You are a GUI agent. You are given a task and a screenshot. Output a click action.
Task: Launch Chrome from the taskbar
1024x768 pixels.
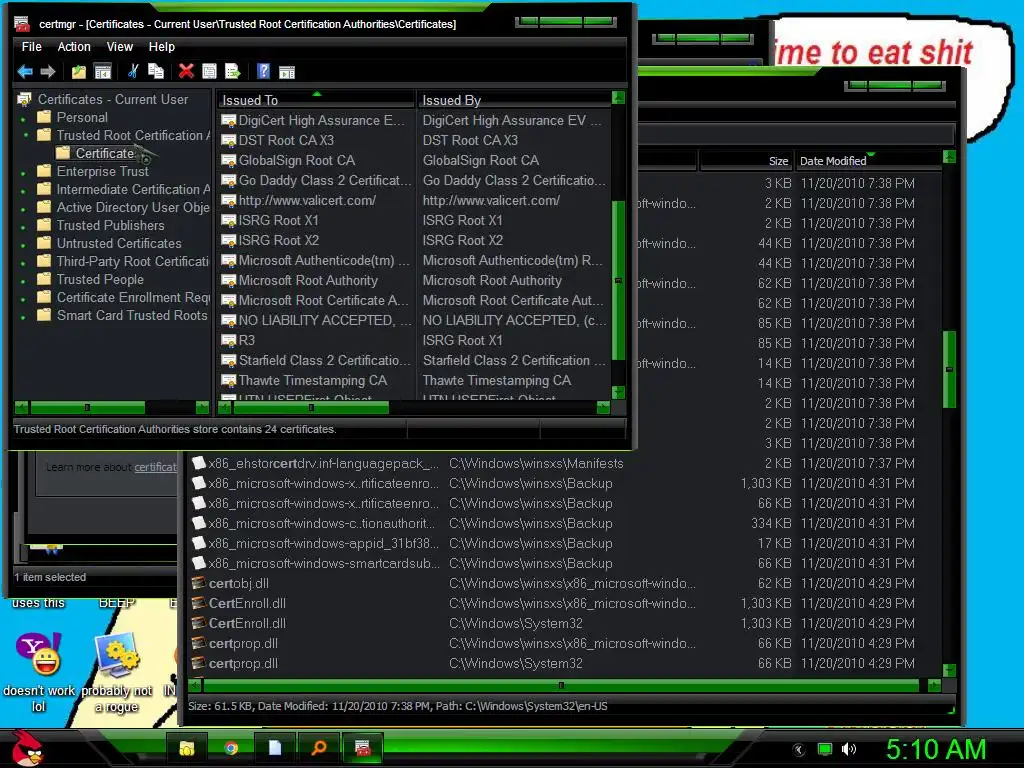tap(231, 748)
